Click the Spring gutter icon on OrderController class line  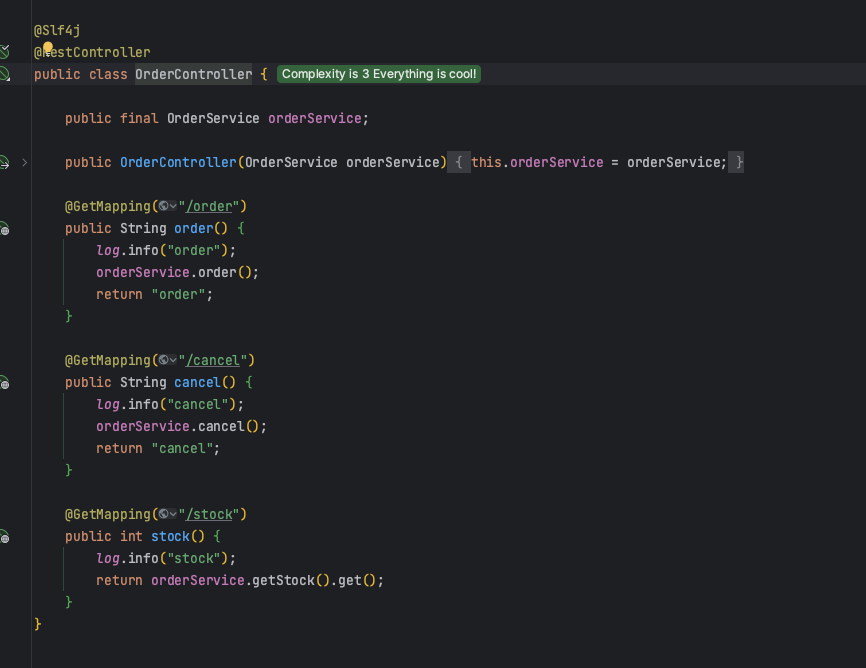[x=4, y=74]
